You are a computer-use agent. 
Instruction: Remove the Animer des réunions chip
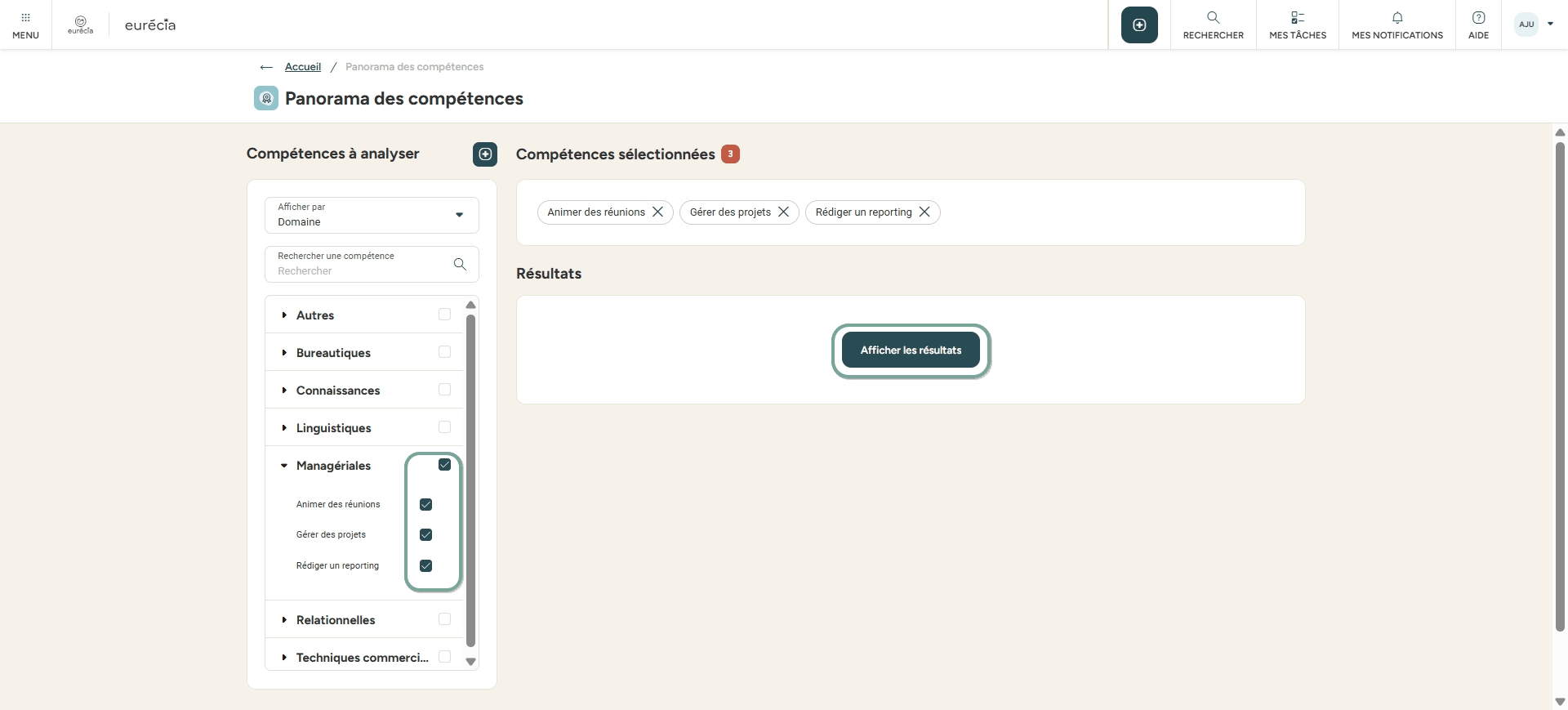click(657, 212)
